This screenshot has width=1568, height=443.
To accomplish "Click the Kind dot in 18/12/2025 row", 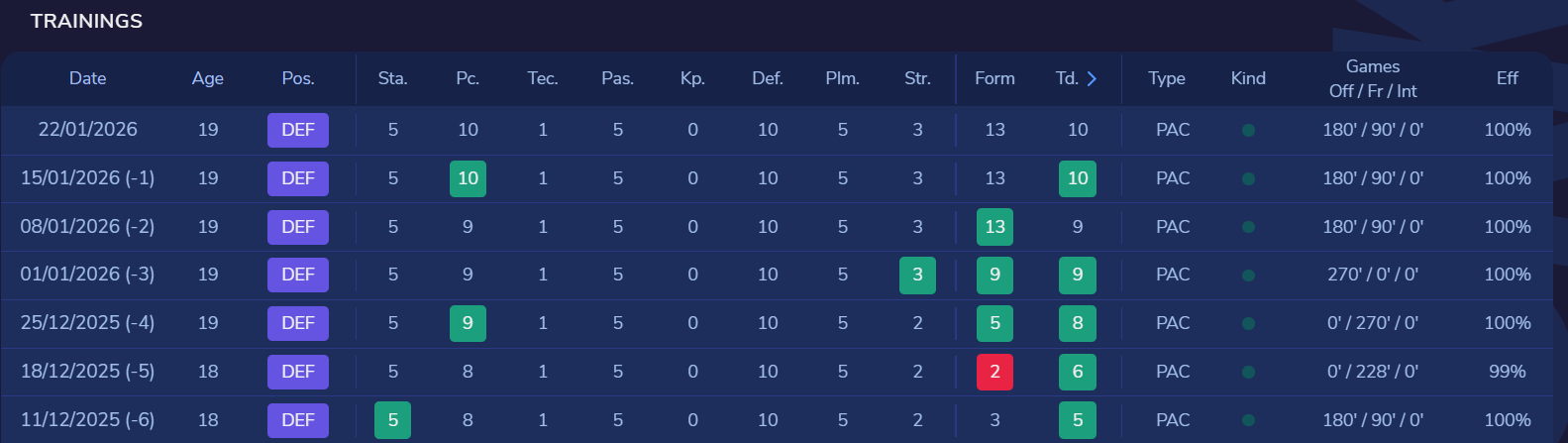I will coord(1248,372).
